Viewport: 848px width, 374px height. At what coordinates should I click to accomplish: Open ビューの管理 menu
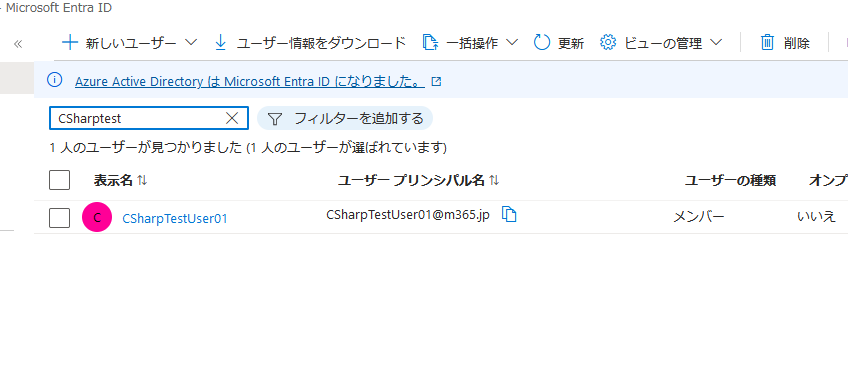pos(663,43)
